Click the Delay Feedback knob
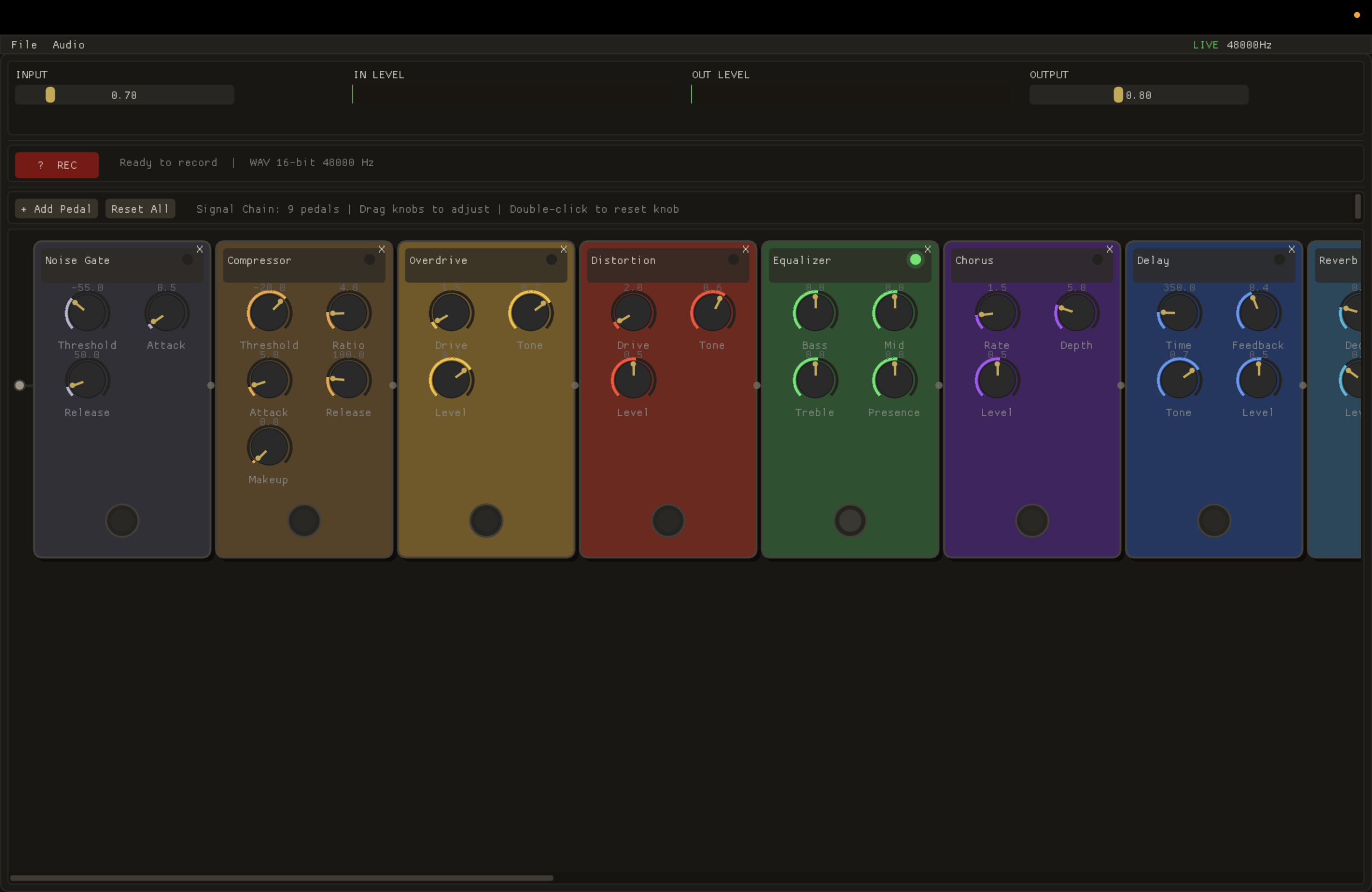Screen dimensions: 1372x892 point(1258,313)
